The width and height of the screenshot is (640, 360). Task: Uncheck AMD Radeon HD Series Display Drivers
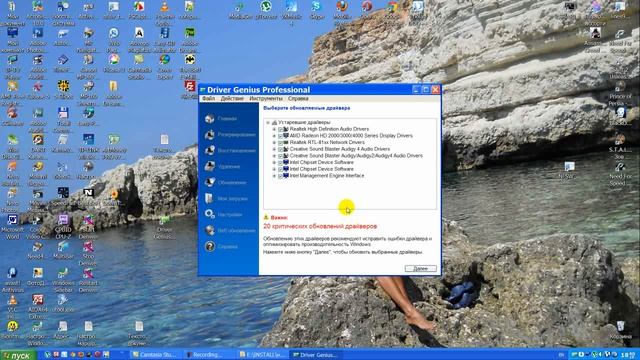280,136
